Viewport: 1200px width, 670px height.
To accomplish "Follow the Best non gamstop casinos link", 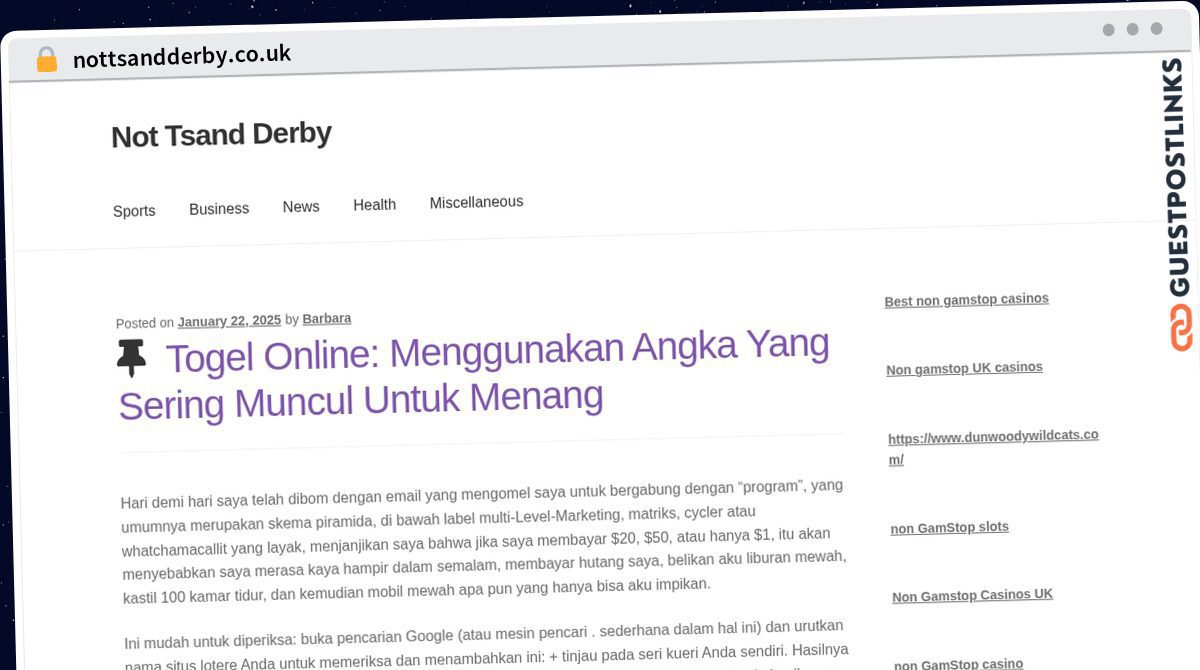I will point(966,300).
